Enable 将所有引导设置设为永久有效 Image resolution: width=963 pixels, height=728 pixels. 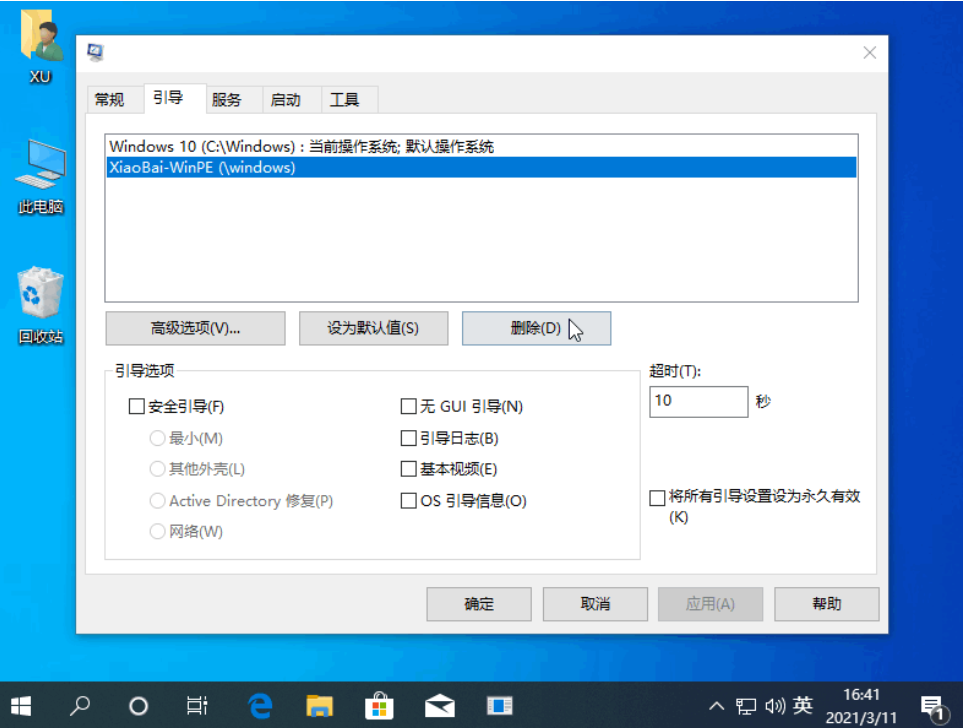tap(657, 497)
